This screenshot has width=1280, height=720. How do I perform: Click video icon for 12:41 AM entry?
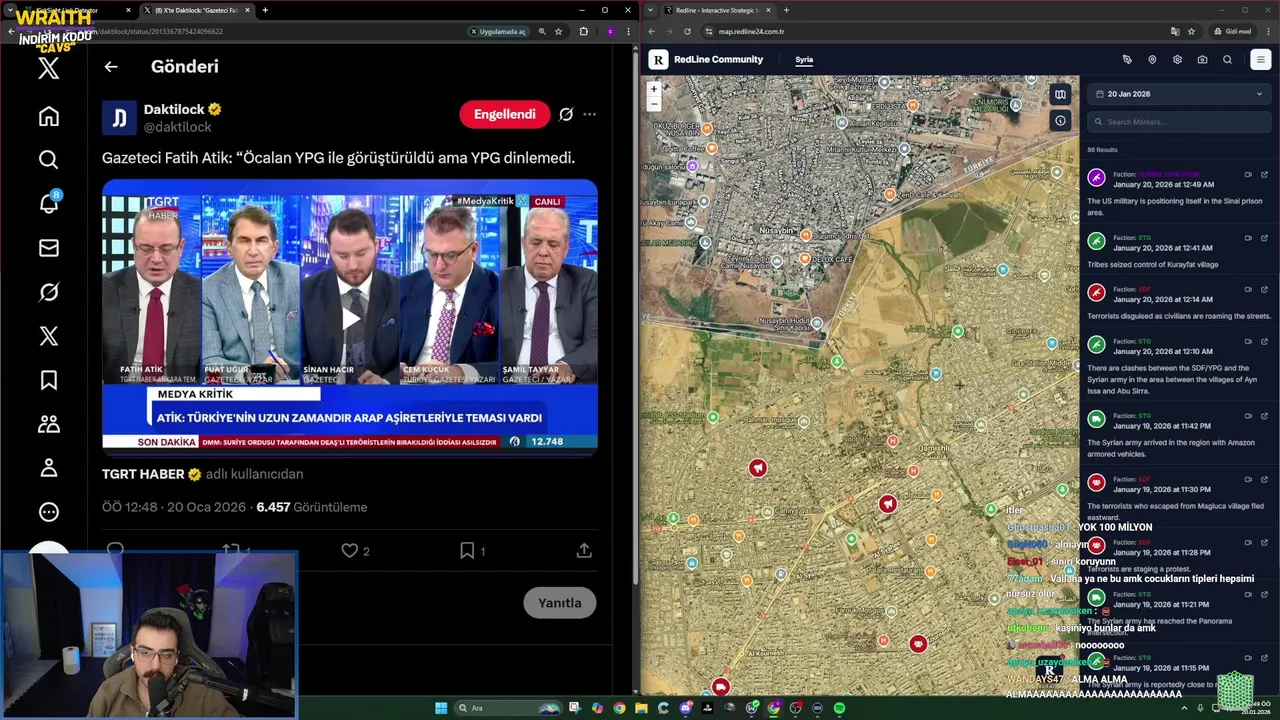pyautogui.click(x=1248, y=238)
